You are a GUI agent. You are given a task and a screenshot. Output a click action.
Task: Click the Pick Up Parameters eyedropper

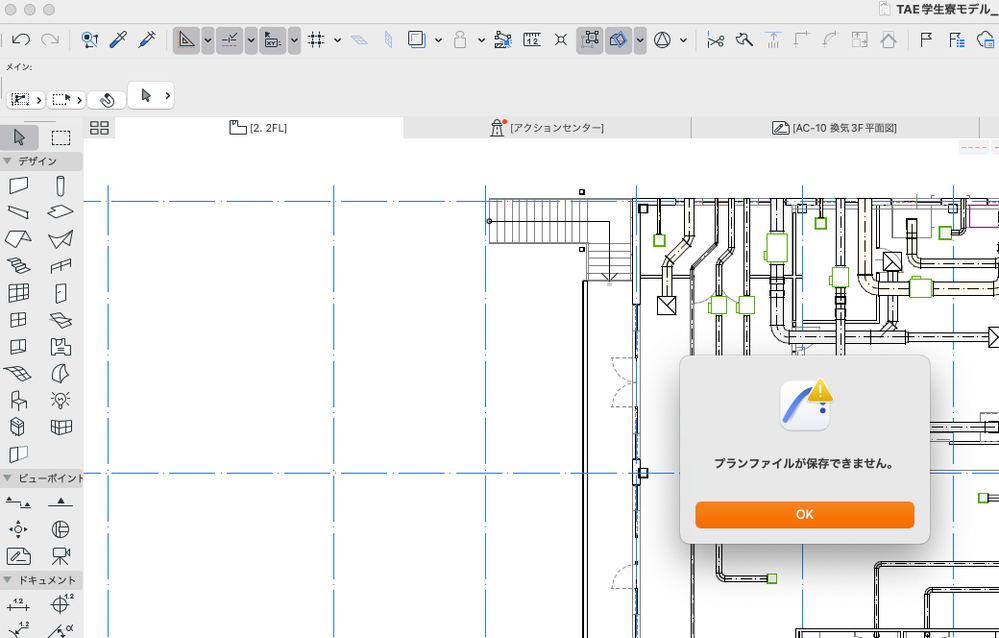click(118, 40)
